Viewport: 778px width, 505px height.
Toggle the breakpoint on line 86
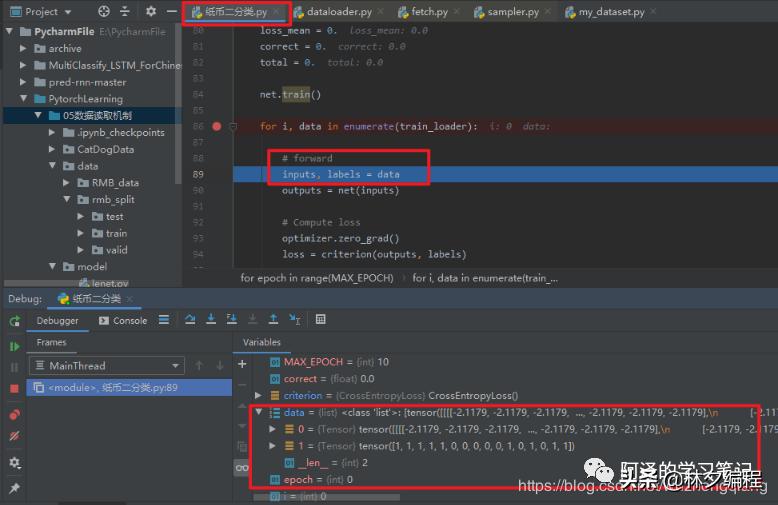217,127
